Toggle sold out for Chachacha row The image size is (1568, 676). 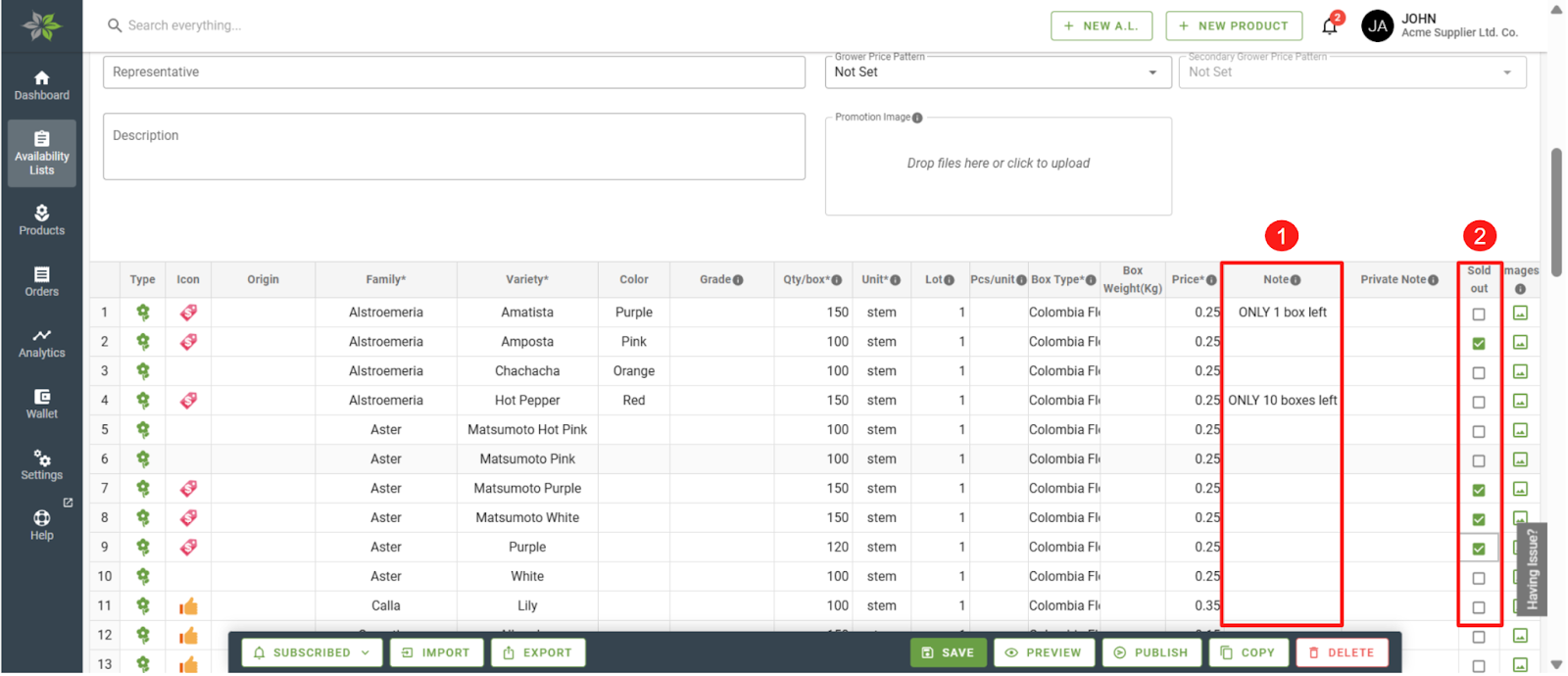pos(1479,373)
